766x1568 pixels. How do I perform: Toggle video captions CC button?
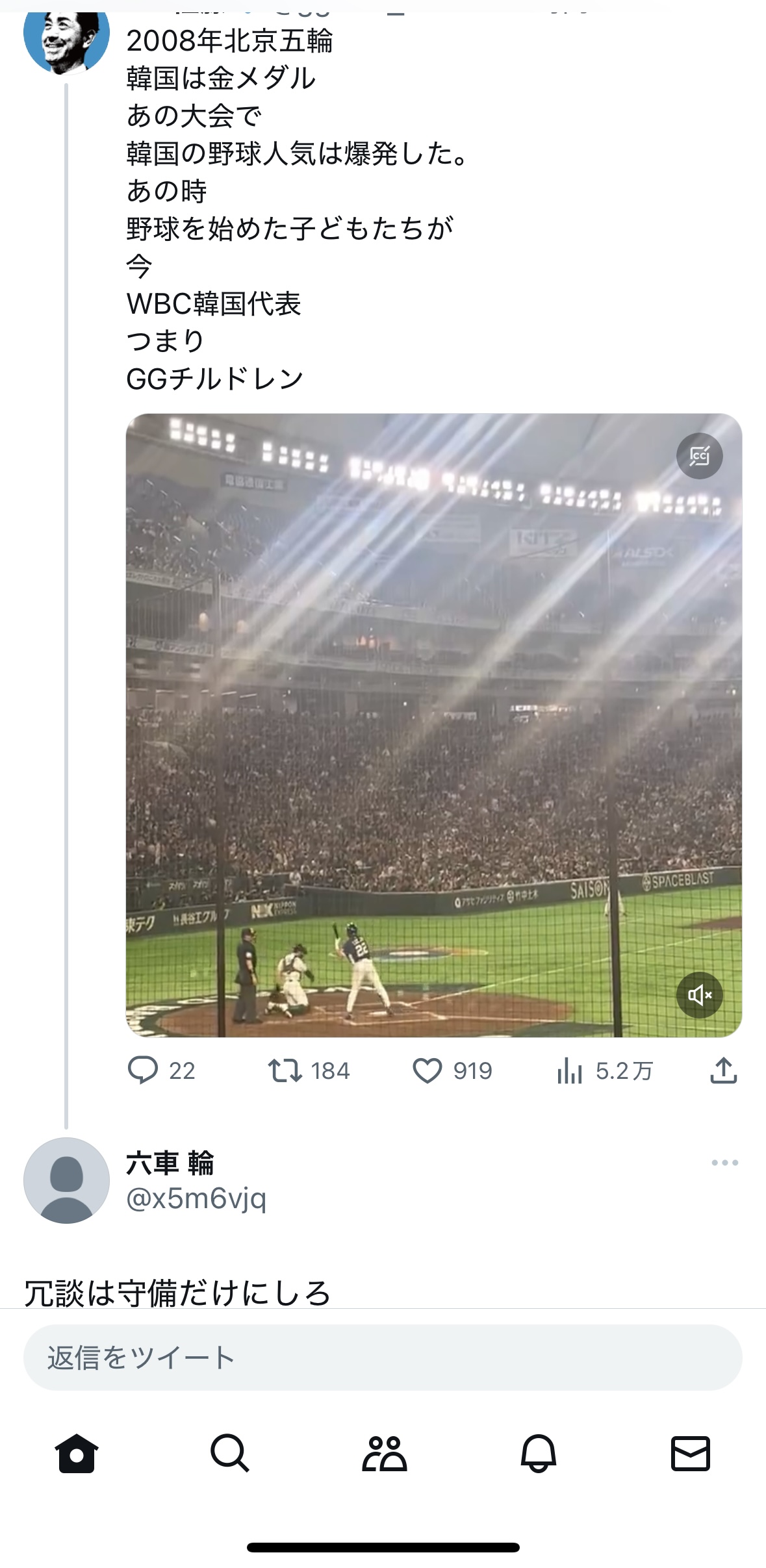point(699,456)
